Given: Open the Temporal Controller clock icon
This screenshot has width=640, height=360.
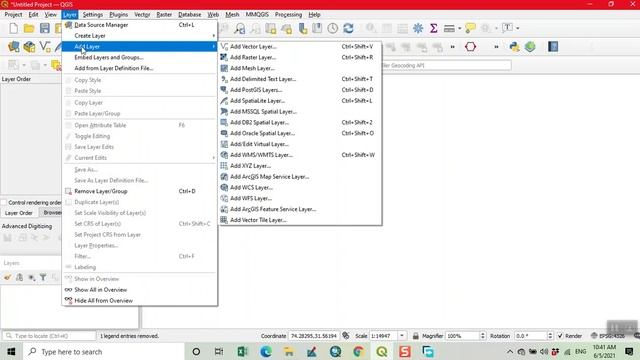Looking at the screenshot, I should tap(333, 28).
